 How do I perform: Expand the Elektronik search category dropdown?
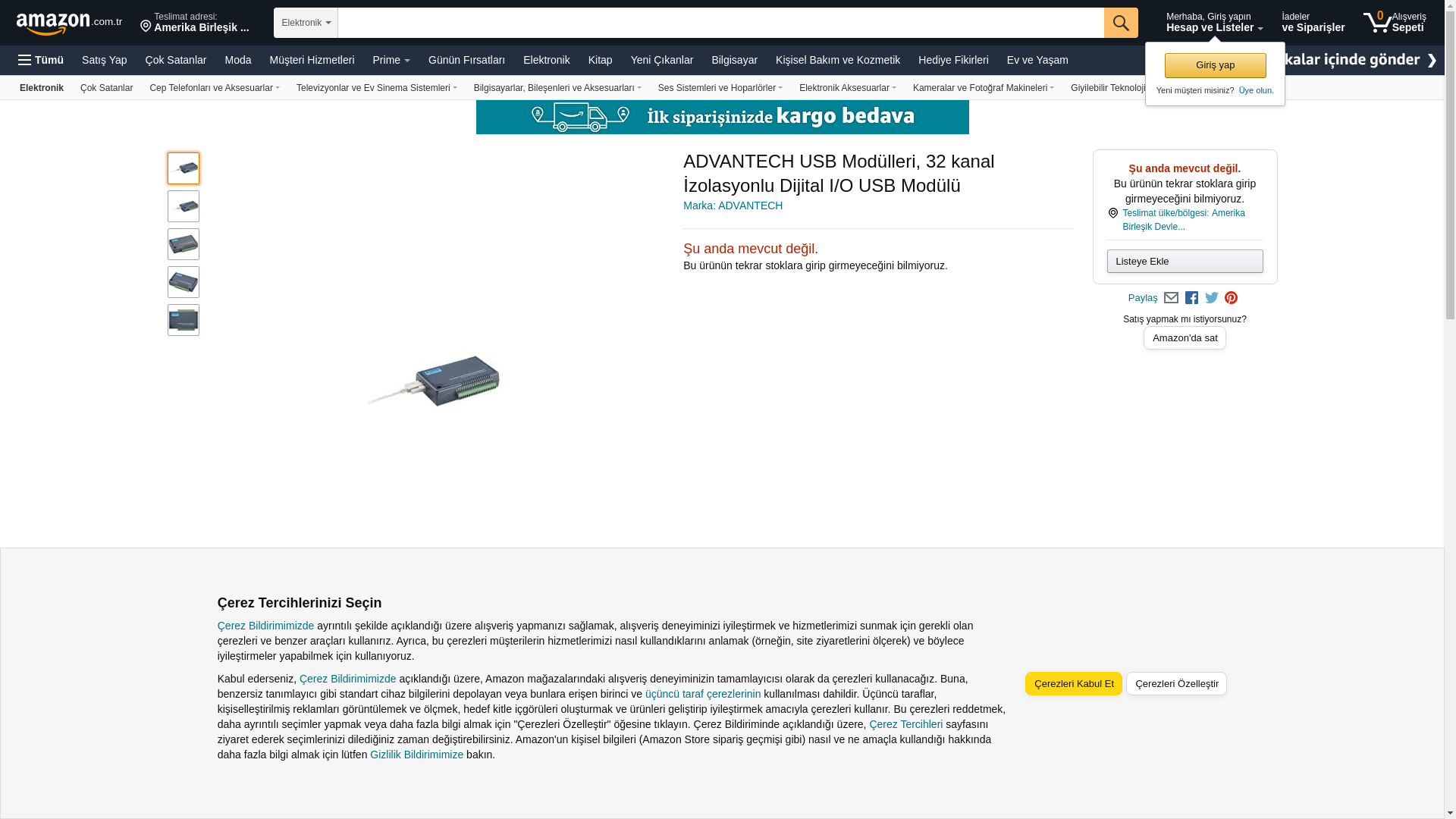[x=306, y=23]
